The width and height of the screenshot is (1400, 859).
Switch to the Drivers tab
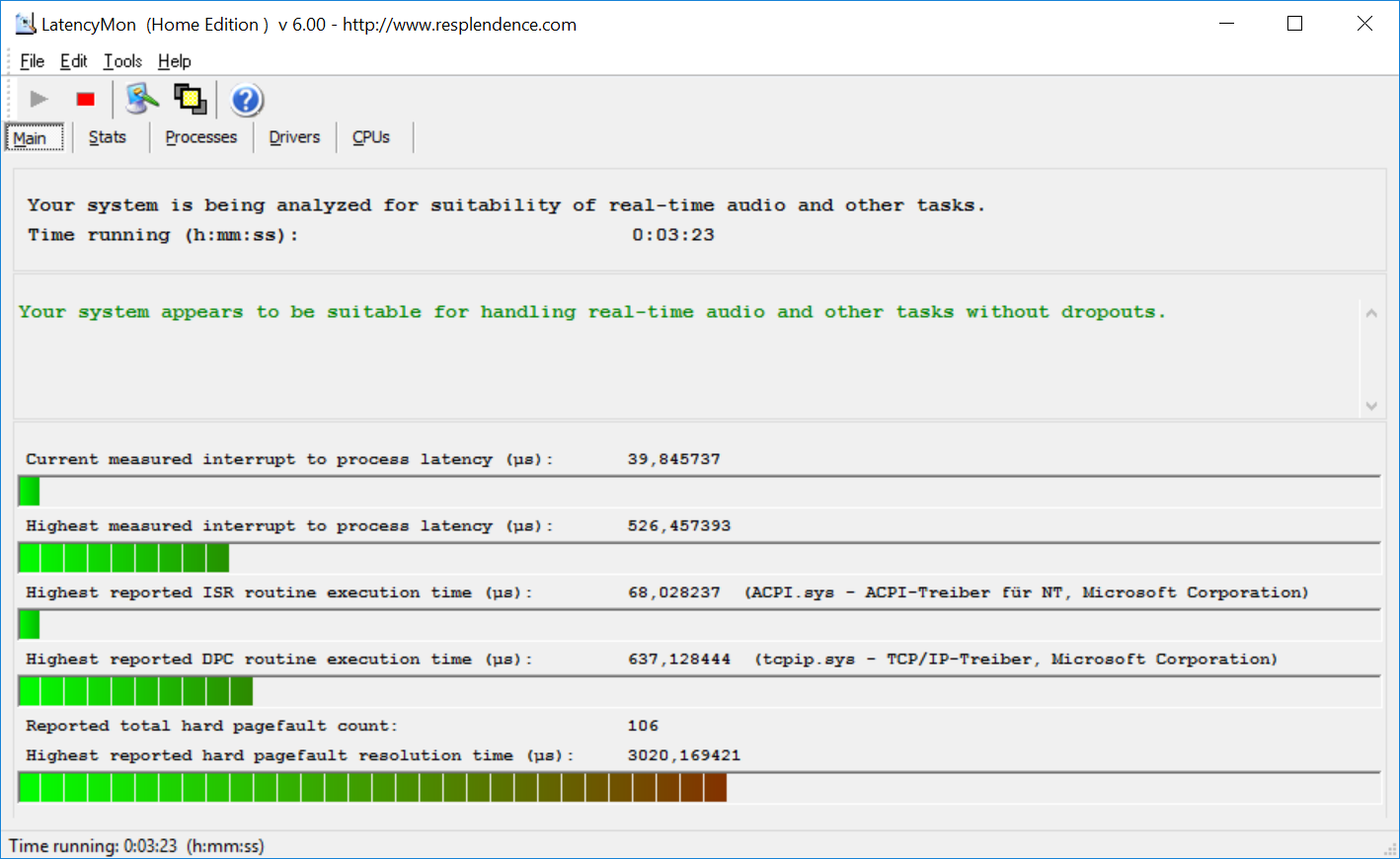tap(294, 137)
